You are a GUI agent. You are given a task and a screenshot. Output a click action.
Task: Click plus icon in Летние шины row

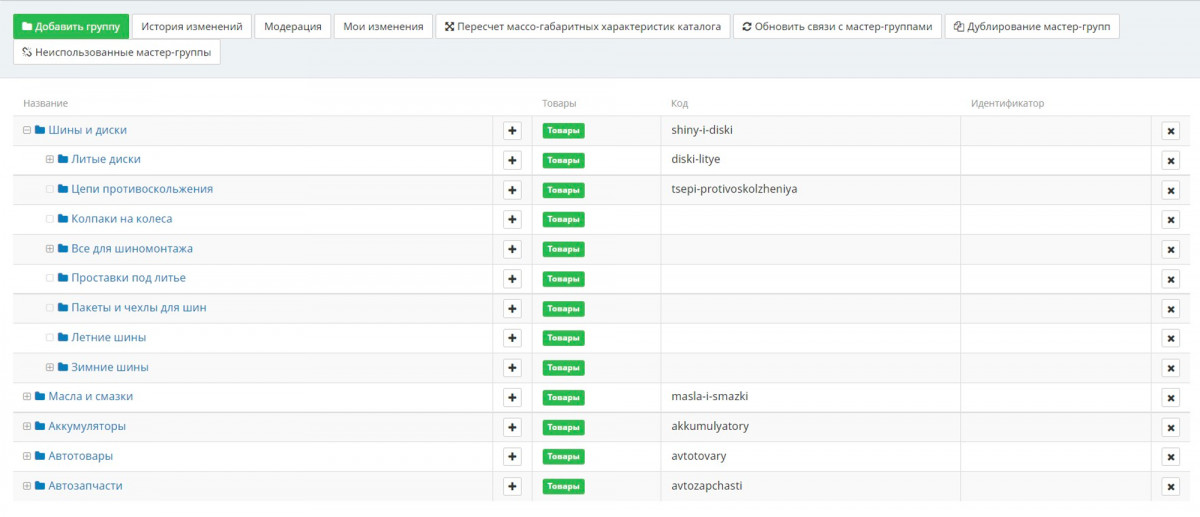(x=512, y=338)
